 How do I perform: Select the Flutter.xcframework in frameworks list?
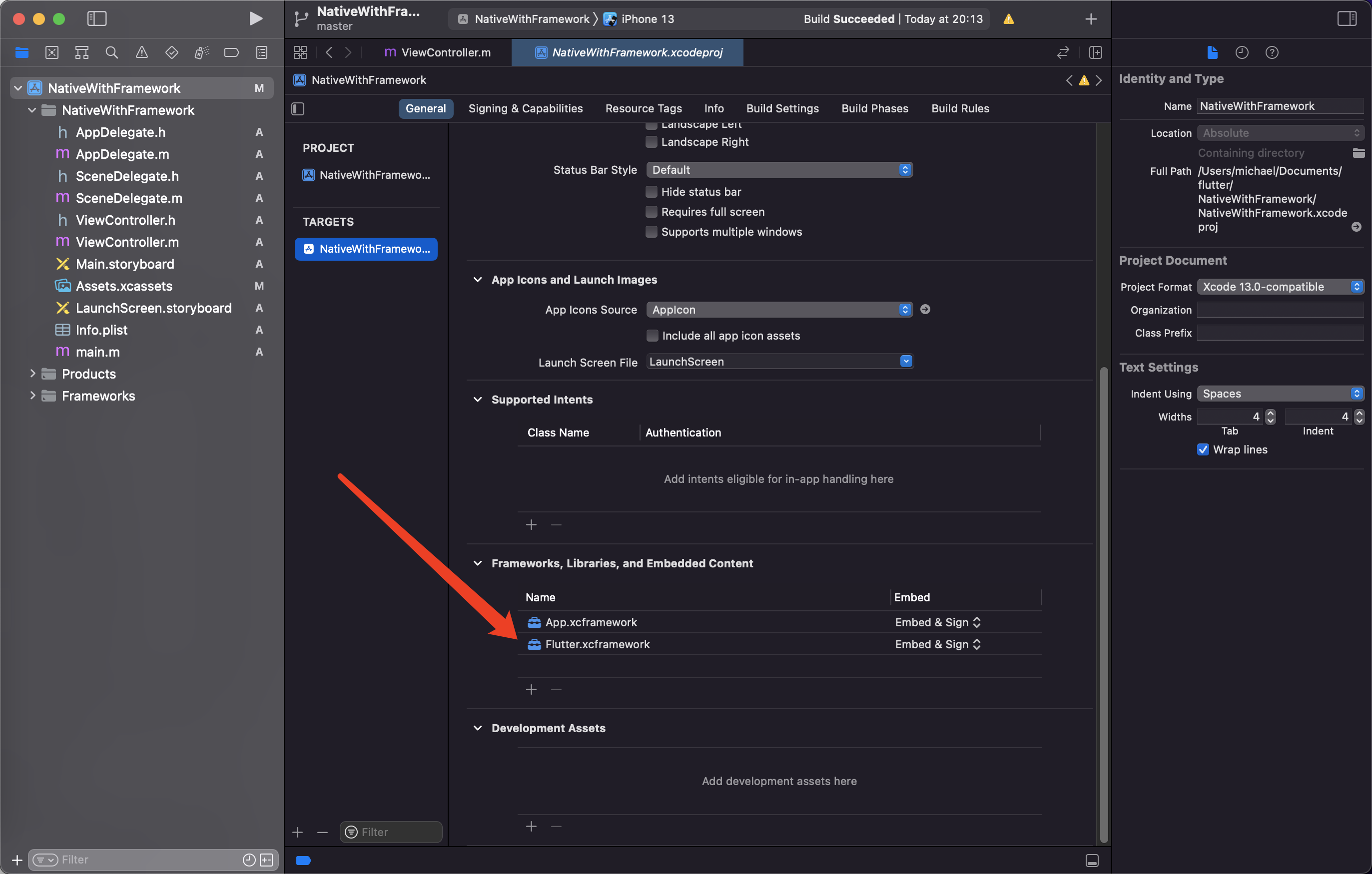pos(597,644)
